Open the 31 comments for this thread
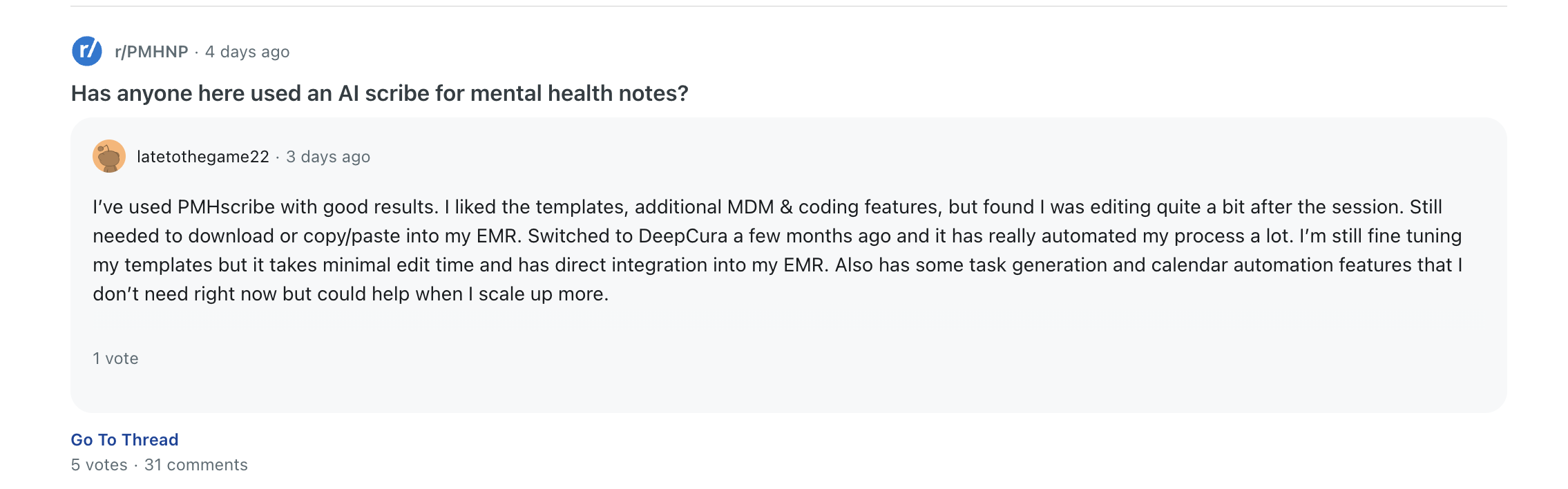 [195, 465]
